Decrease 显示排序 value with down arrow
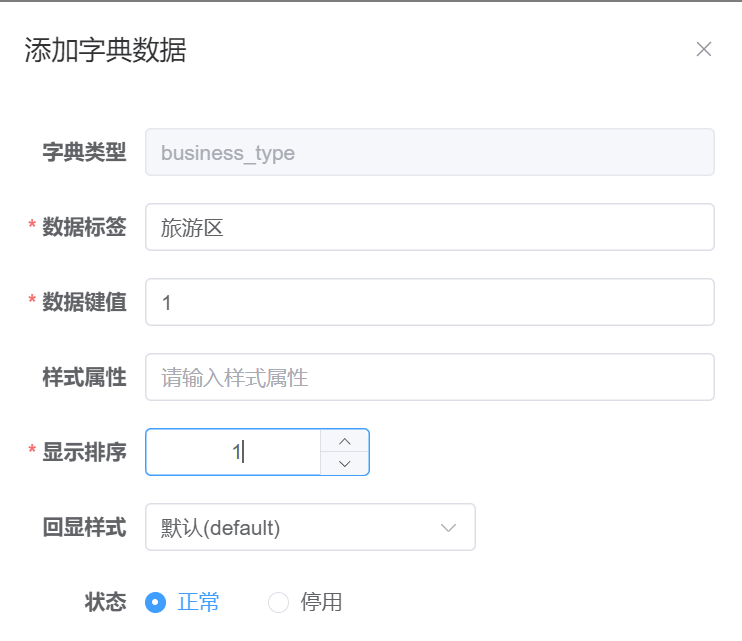This screenshot has width=742, height=641. click(345, 464)
